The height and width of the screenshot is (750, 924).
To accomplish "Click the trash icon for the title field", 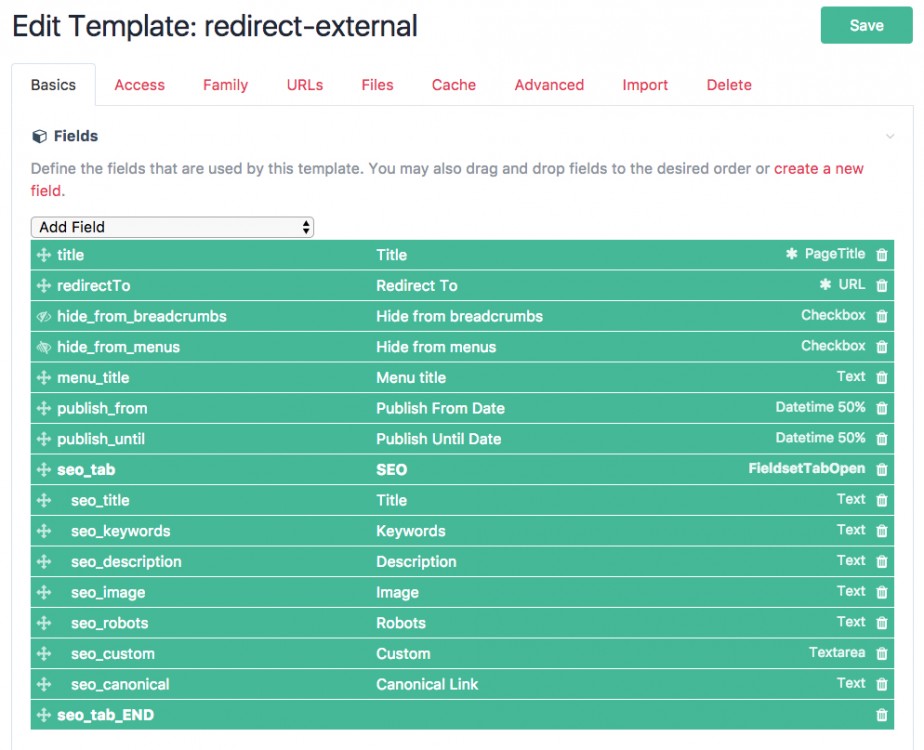I will (x=881, y=255).
